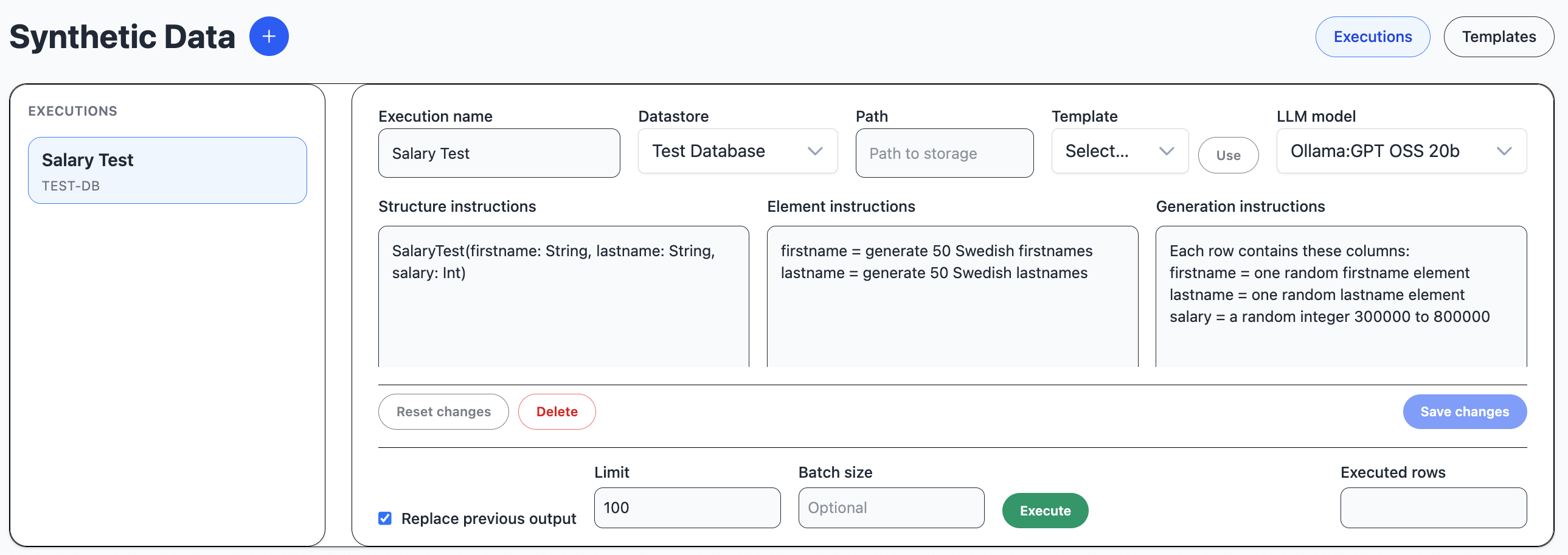The image size is (1568, 555).
Task: Click the blue plus icon beside Synthetic Data
Action: 268,37
